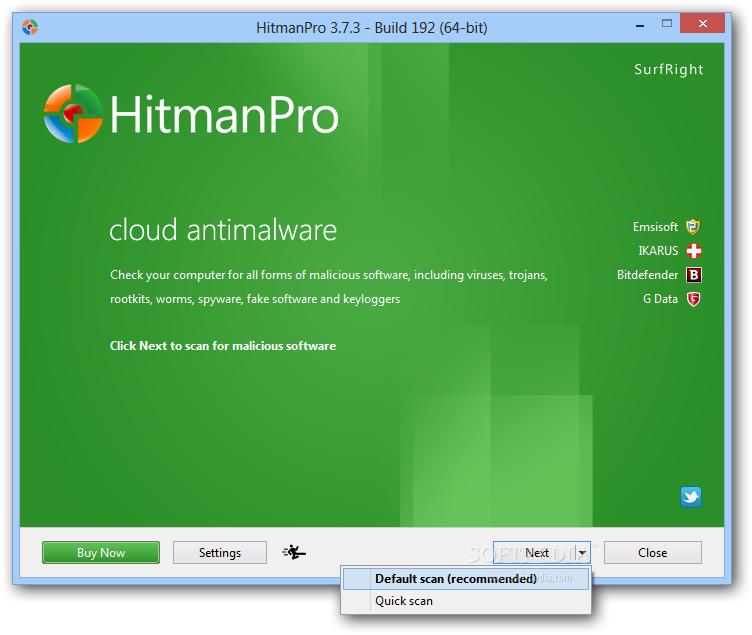Click the IKARUS red cross icon
This screenshot has height=635, width=752.
(x=693, y=251)
